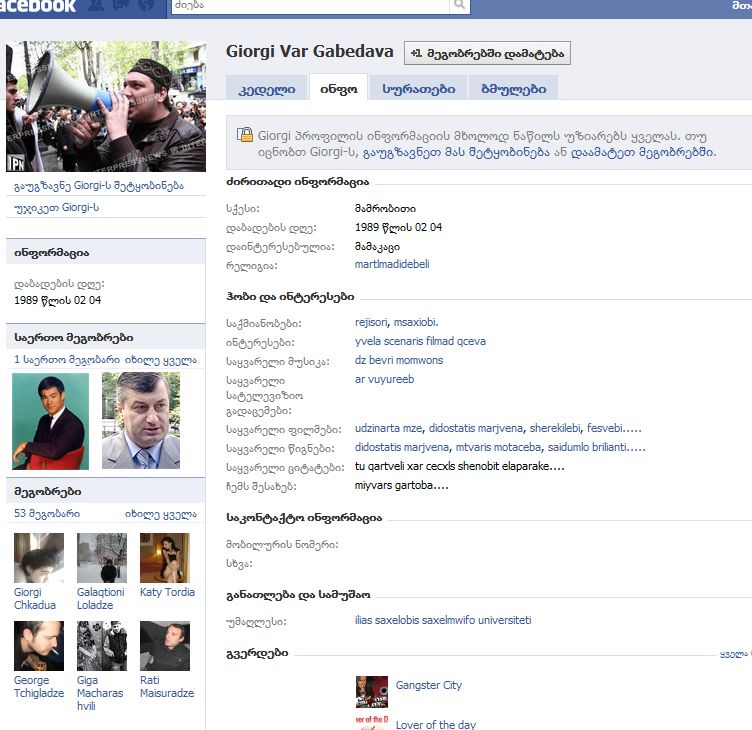Click the უჯიკეთ Giorgi-ს poke link
752x730 pixels.
pos(57,208)
